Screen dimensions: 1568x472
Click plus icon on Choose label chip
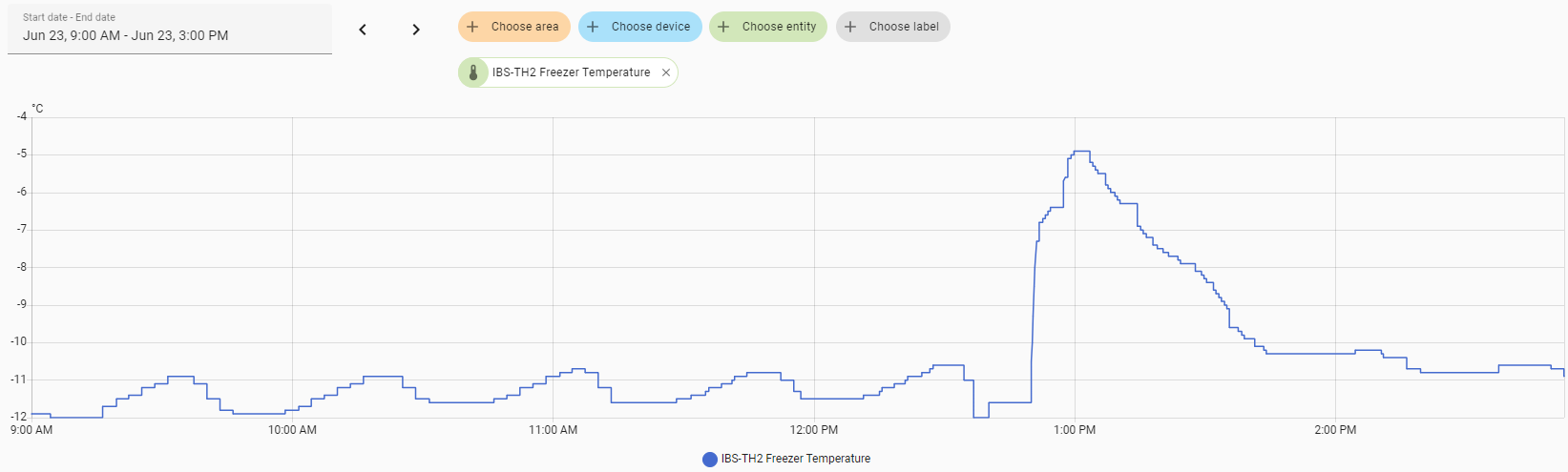click(x=850, y=27)
